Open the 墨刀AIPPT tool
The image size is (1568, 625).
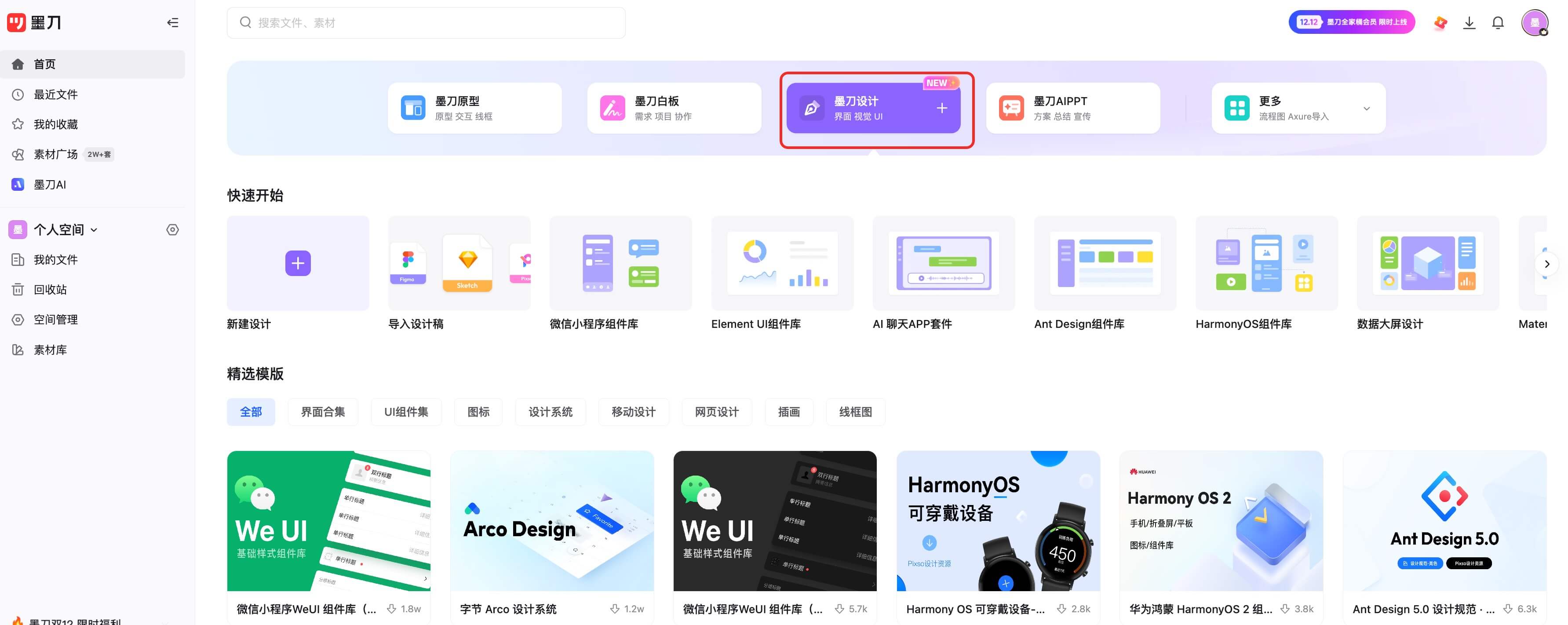(1073, 107)
